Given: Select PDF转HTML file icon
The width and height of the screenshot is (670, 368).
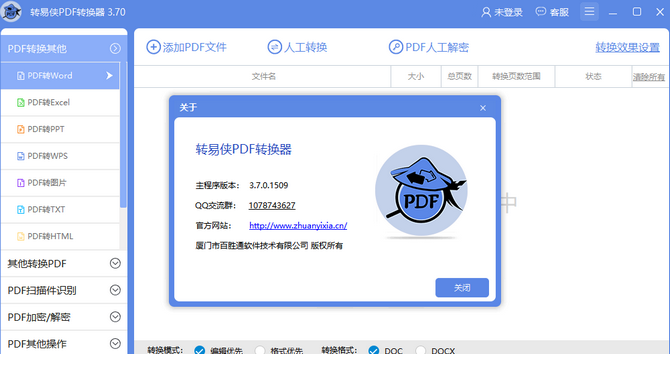Looking at the screenshot, I should (x=21, y=236).
